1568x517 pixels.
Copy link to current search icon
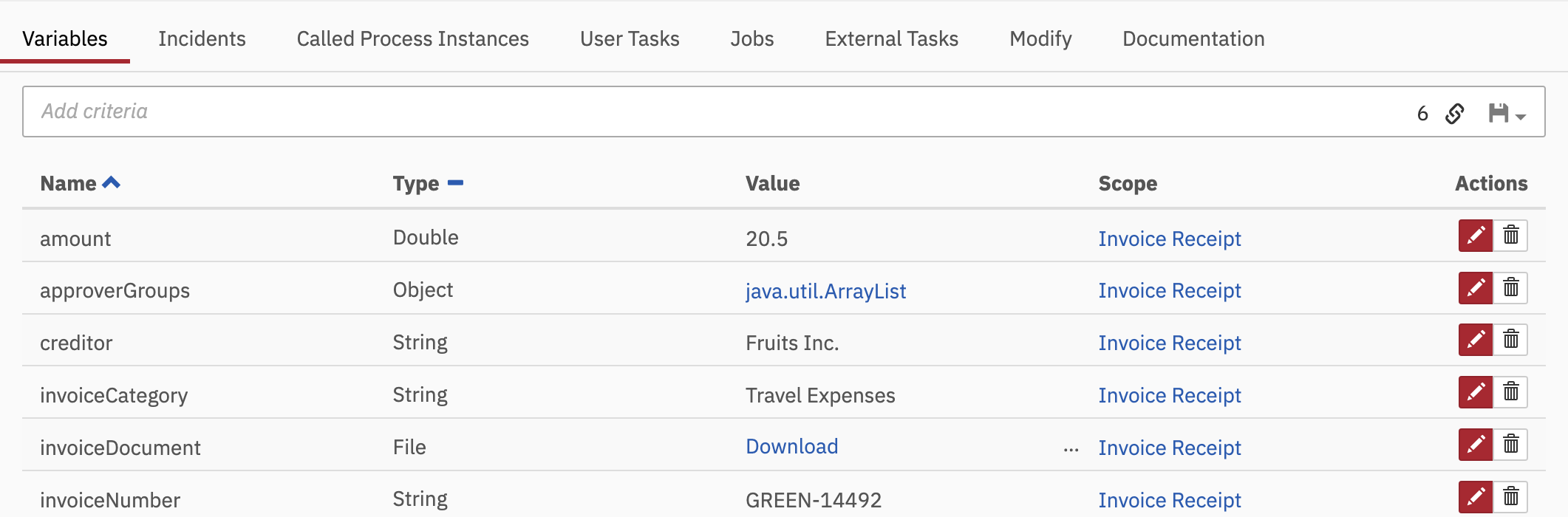coord(1455,113)
